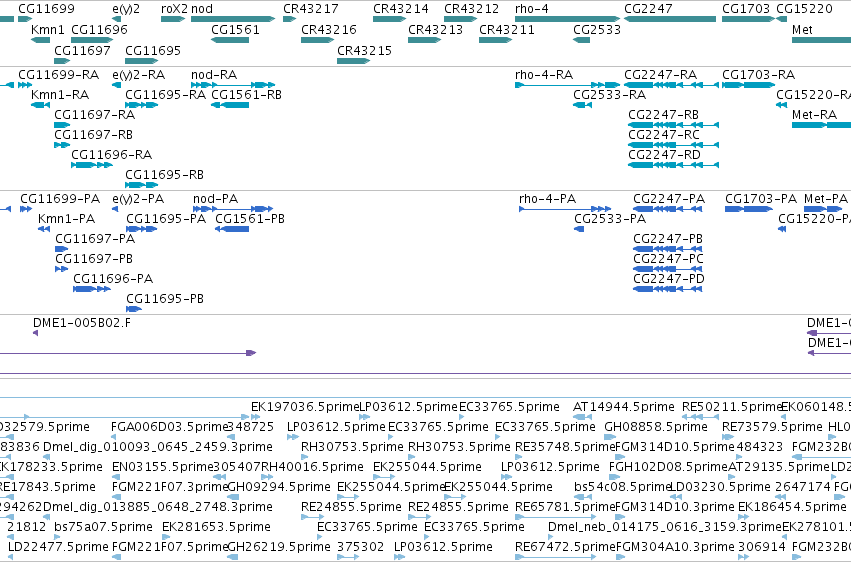Open the CR43211 gene label

click(506, 29)
